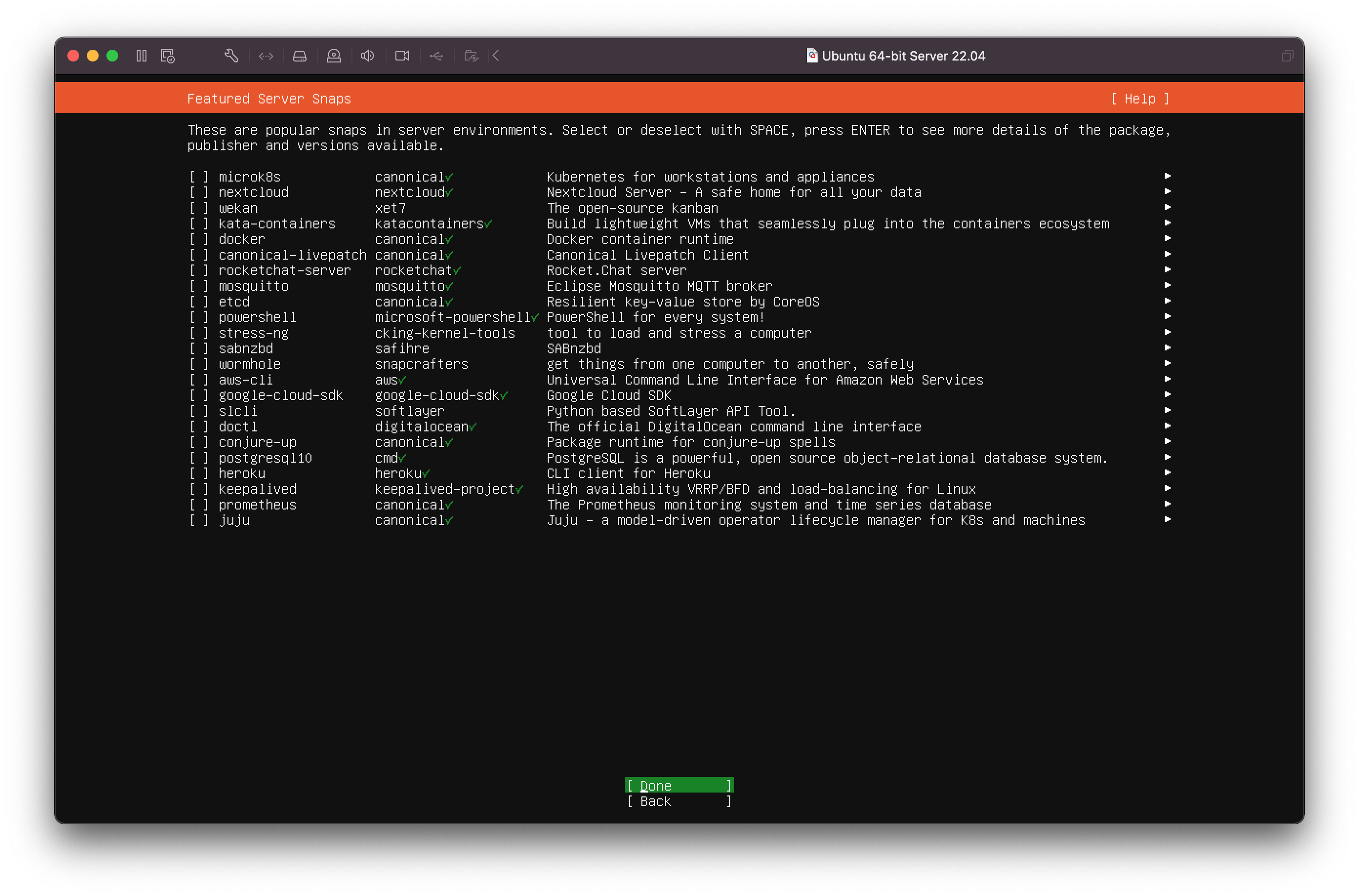
Task: Toggle the docker snap checkbox
Action: coord(198,240)
